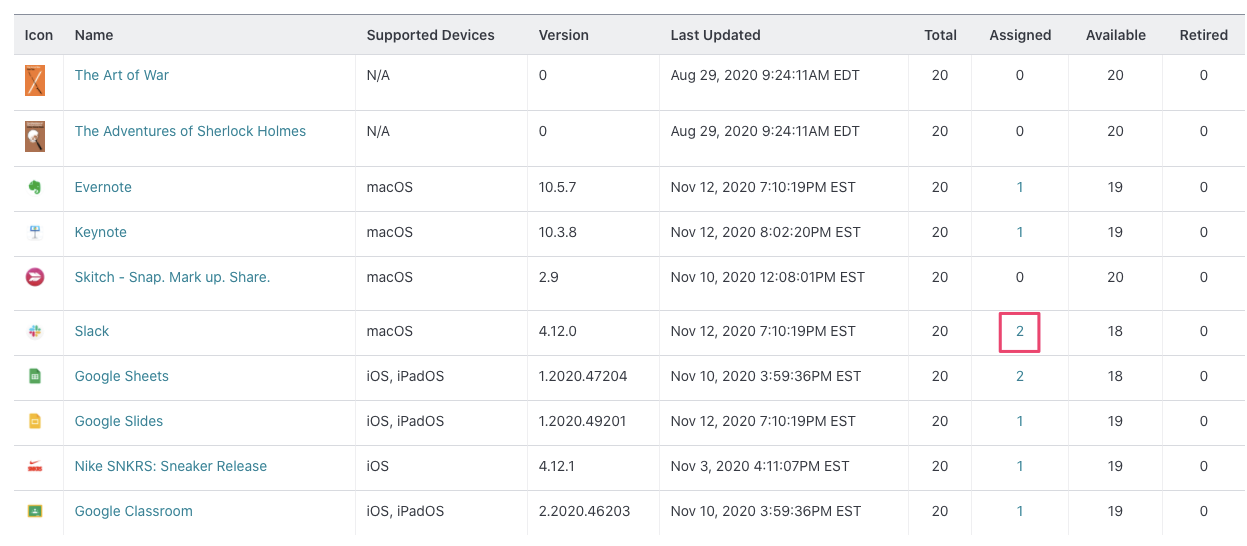Click the Evernote elephant icon

point(35,187)
